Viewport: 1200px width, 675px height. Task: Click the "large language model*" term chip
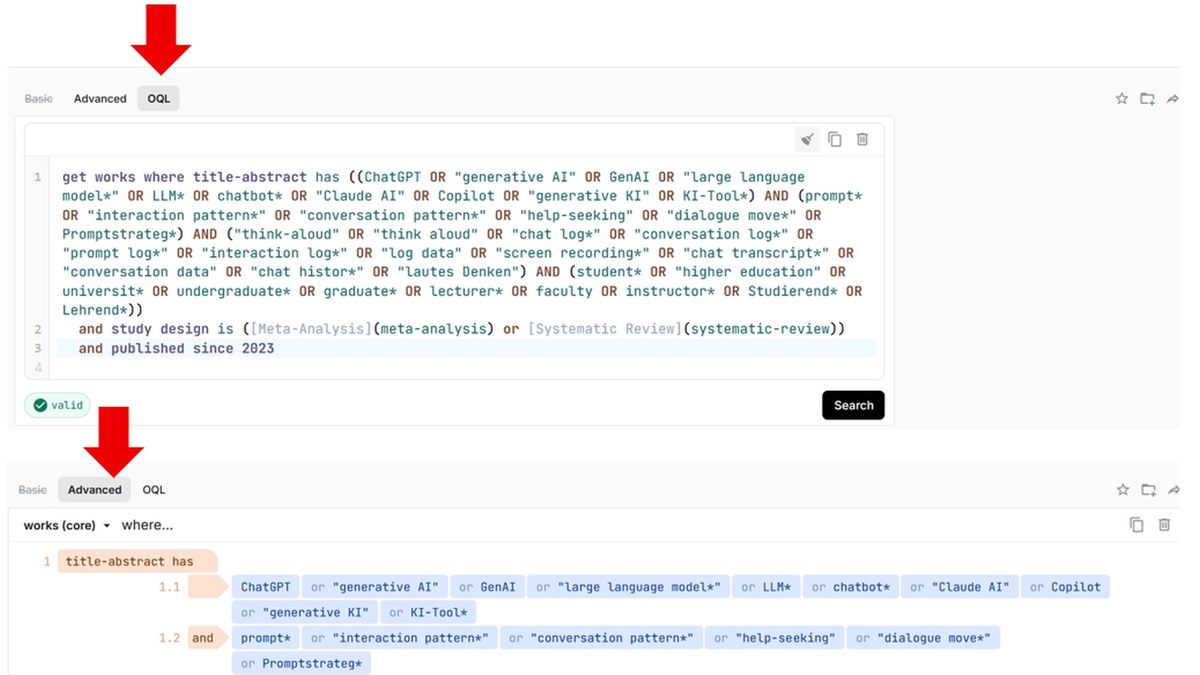click(x=628, y=587)
